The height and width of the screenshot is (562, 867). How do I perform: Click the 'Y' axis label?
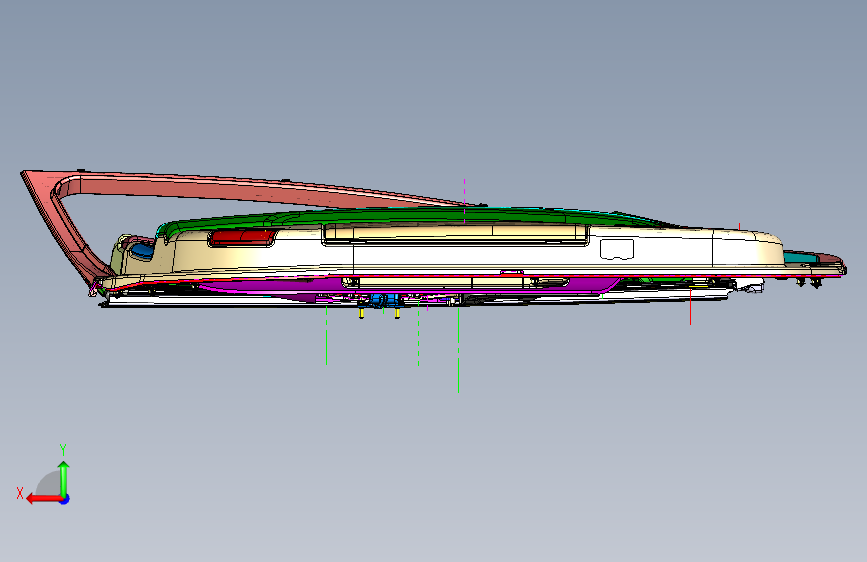point(63,449)
